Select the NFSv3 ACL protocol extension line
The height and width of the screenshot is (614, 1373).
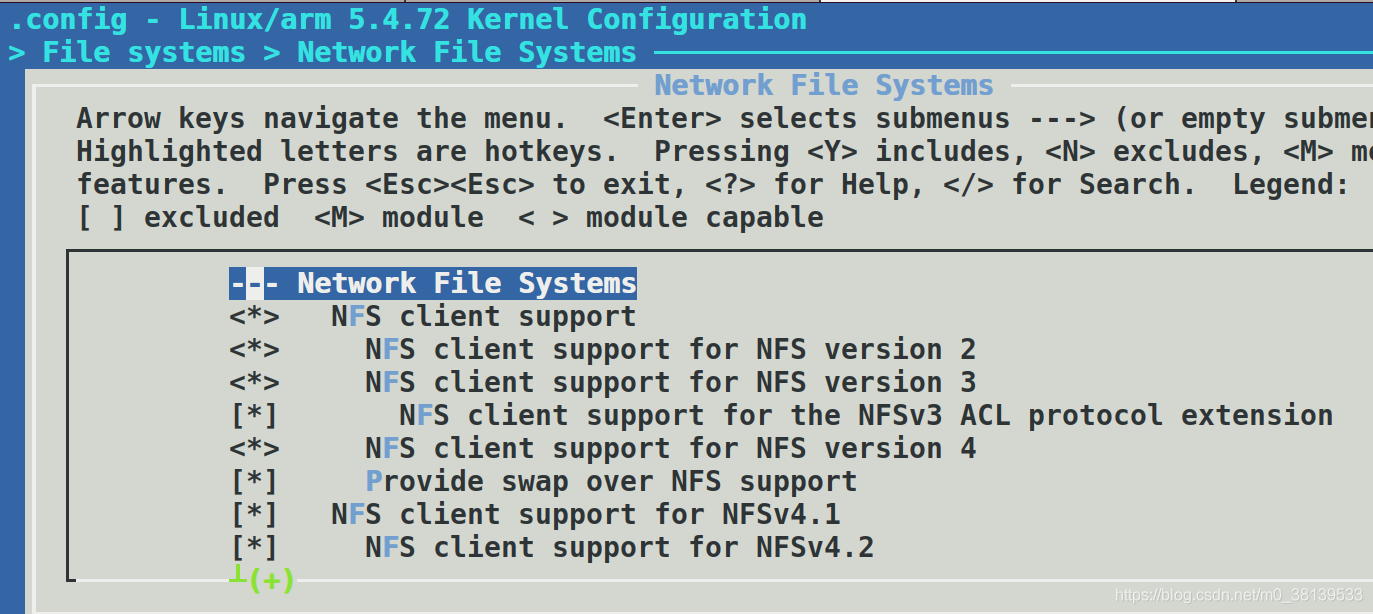pyautogui.click(x=866, y=416)
